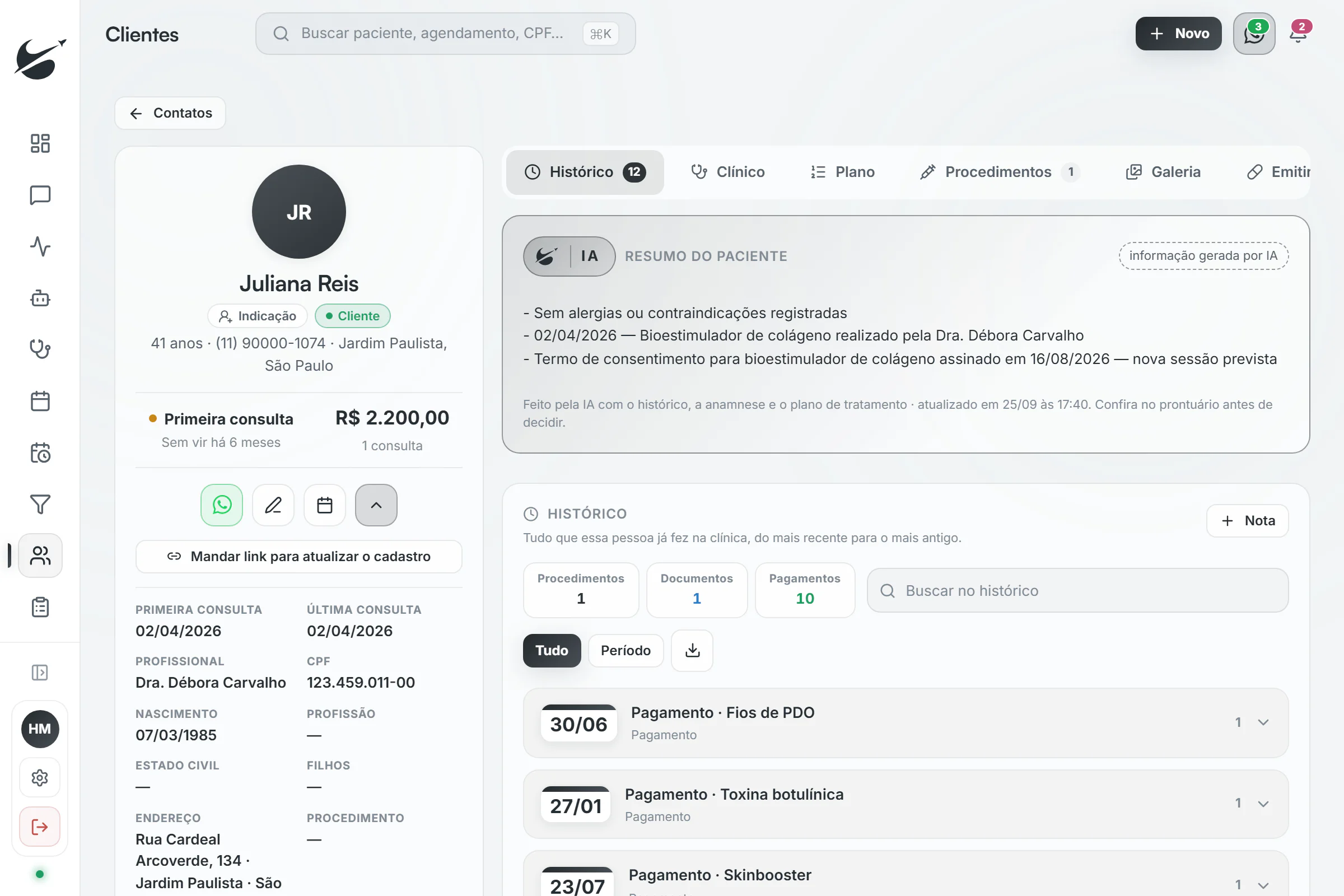1344x896 pixels.
Task: Filter history by Procedimentos 1
Action: coord(581,590)
